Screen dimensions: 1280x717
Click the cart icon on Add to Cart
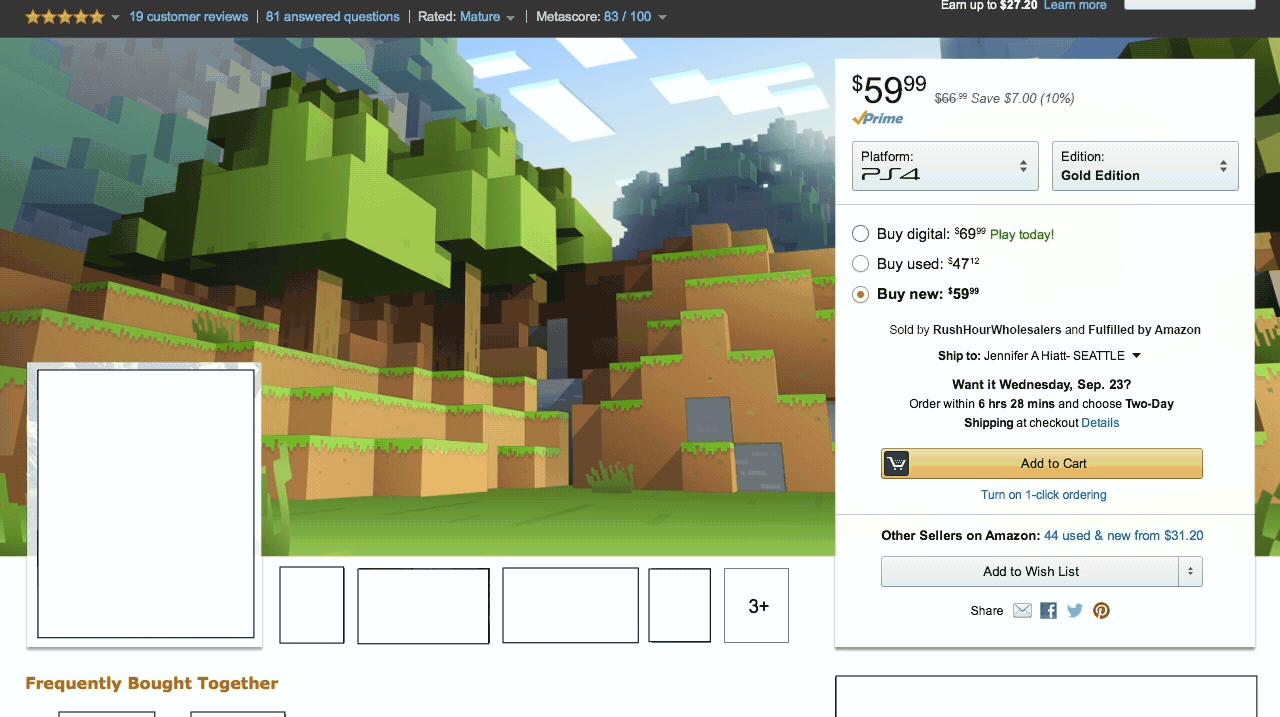[897, 464]
